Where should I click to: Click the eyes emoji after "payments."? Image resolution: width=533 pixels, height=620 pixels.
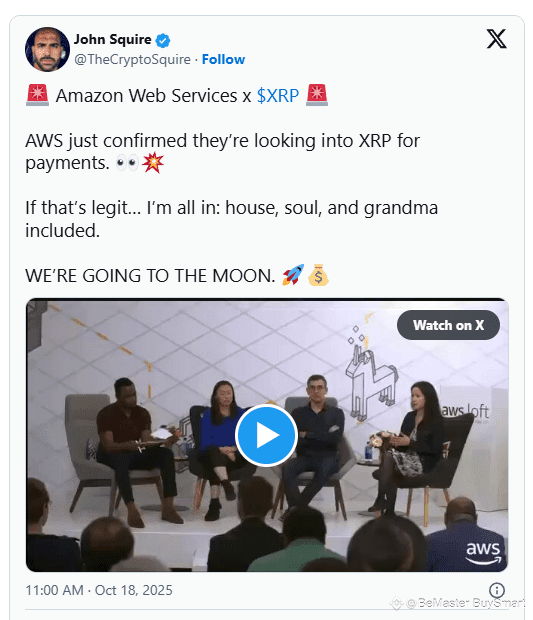pyautogui.click(x=127, y=163)
